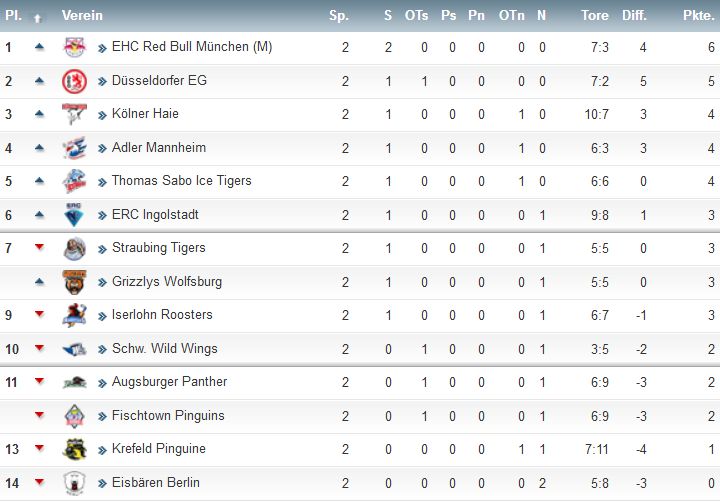This screenshot has width=720, height=503.
Task: Click the Düsseldorfer EG lion logo
Action: coord(74,81)
